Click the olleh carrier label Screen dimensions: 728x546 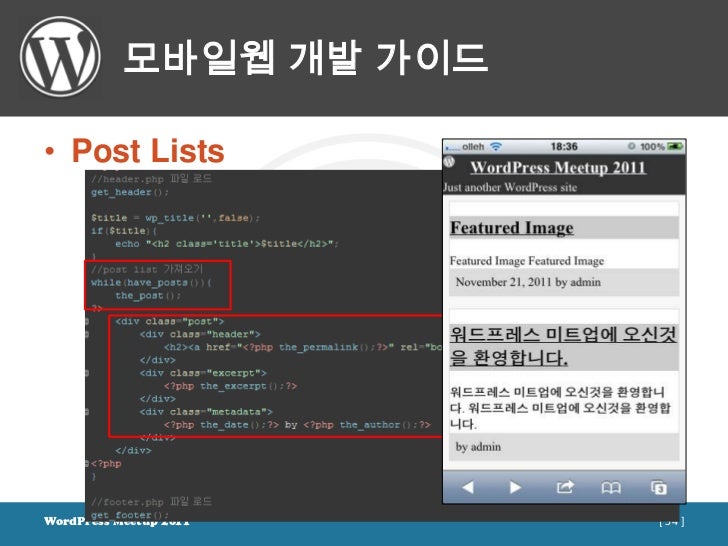click(473, 146)
